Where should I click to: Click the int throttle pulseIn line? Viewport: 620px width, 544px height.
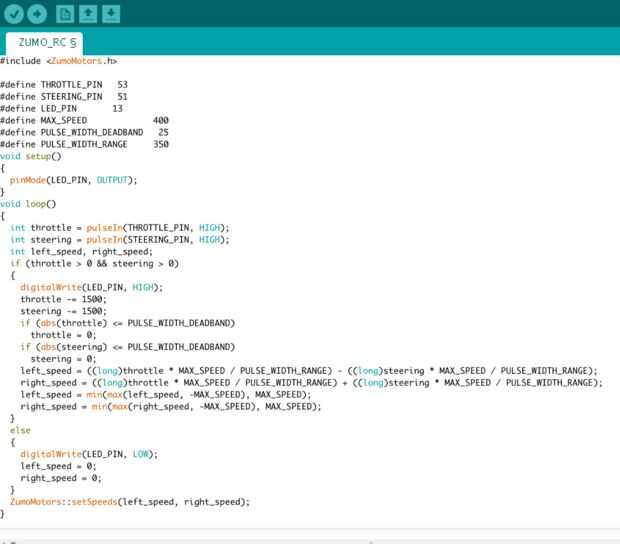[x=120, y=228]
